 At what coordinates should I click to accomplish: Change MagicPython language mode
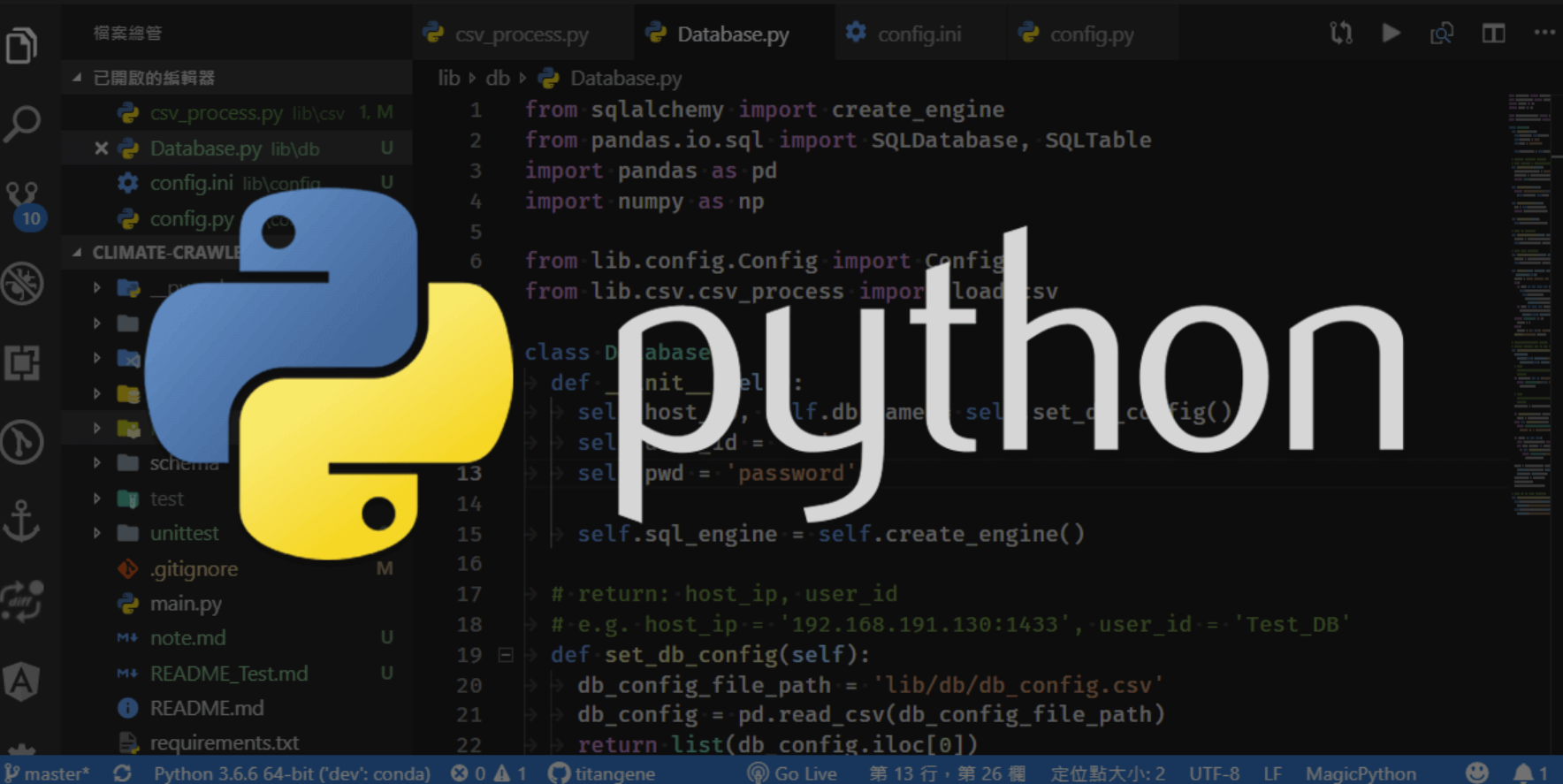click(1361, 773)
